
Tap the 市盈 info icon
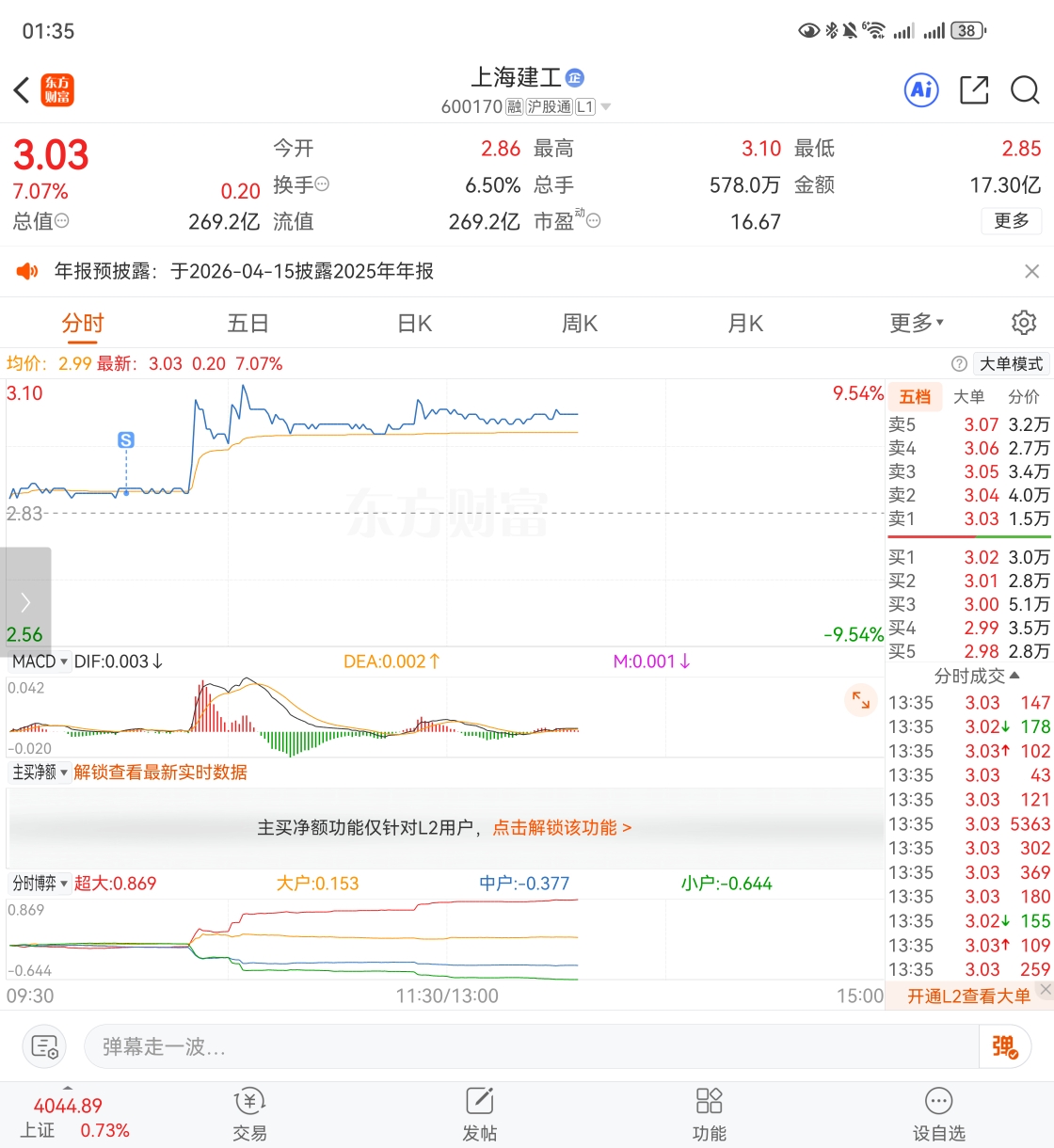[x=594, y=220]
